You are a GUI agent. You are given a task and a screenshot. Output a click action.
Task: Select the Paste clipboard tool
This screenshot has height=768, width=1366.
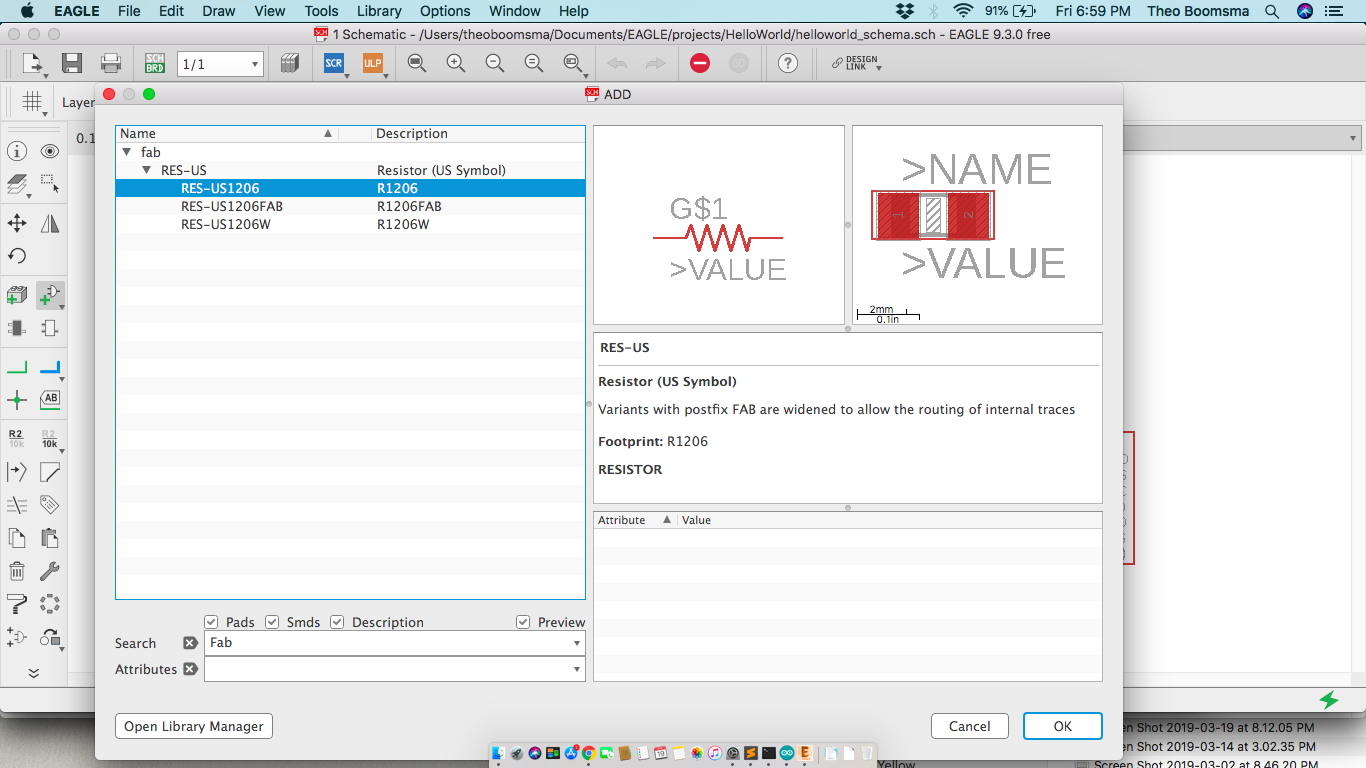[x=50, y=538]
